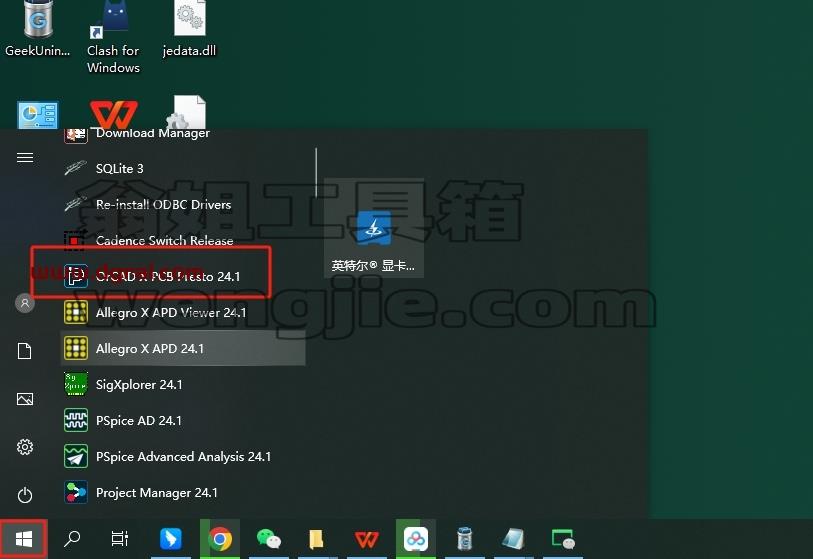Open File Explorer on taskbar
This screenshot has height=559, width=813.
pos(317,539)
